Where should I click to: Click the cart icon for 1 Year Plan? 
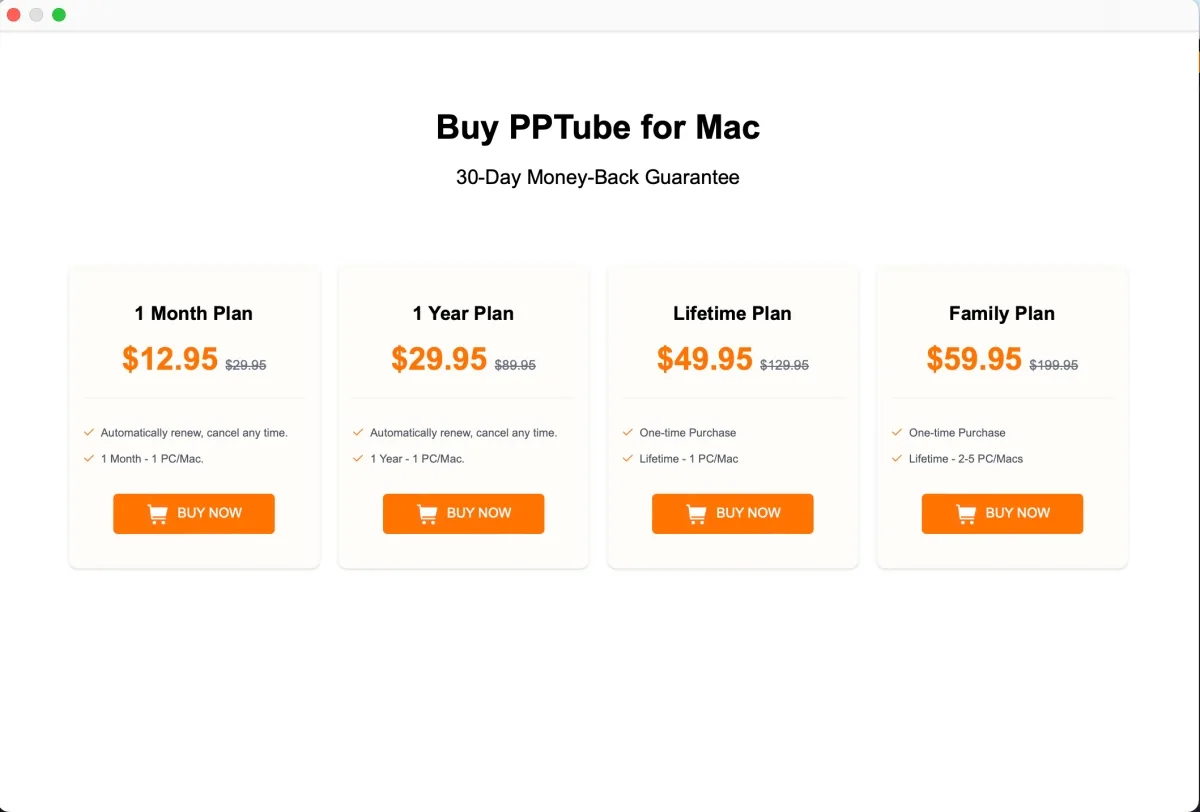427,514
